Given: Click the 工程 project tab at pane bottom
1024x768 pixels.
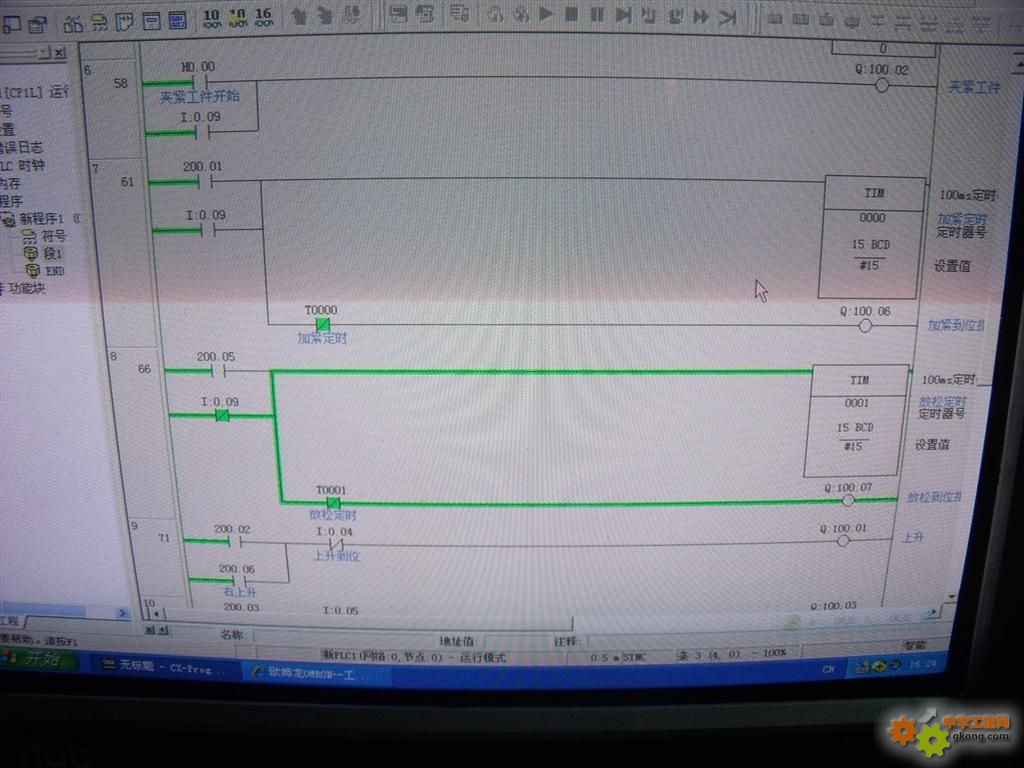Looking at the screenshot, I should click(x=10, y=620).
